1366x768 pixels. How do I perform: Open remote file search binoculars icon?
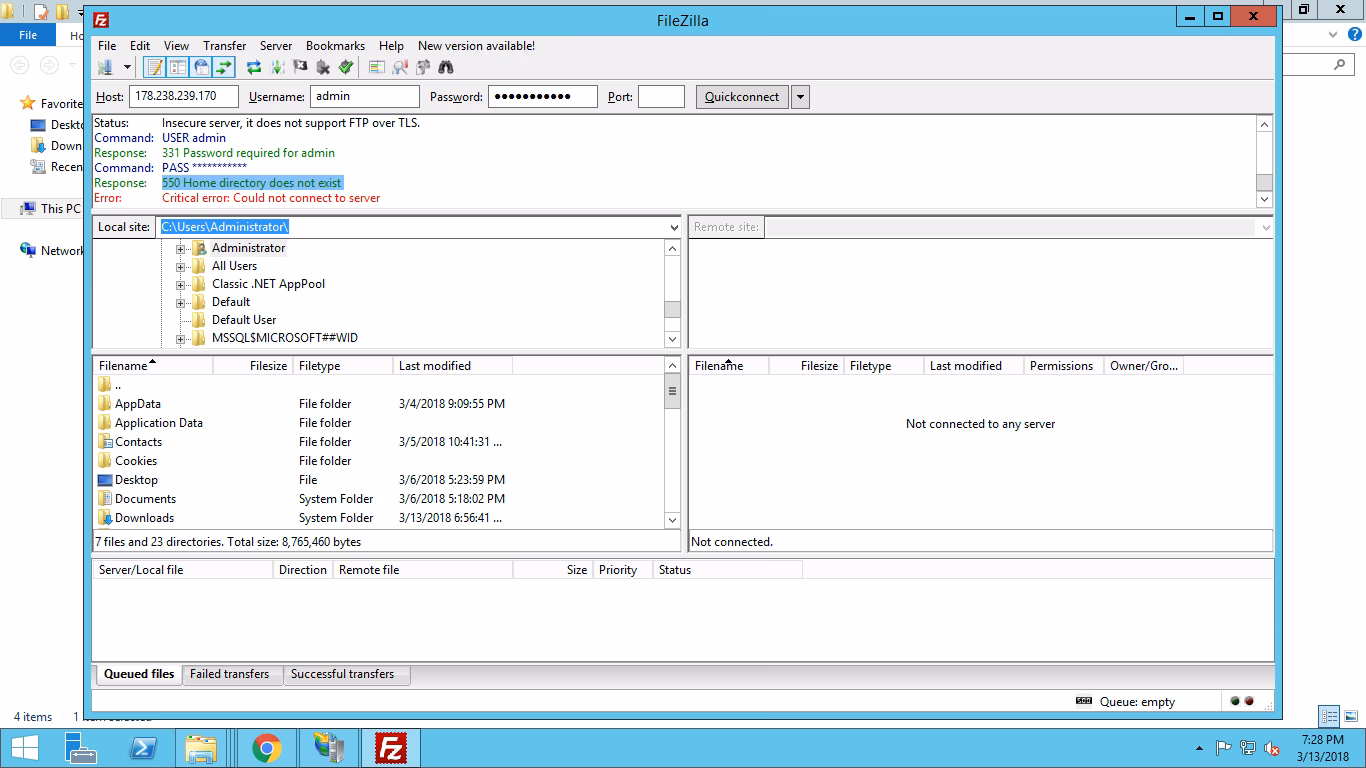(x=446, y=68)
